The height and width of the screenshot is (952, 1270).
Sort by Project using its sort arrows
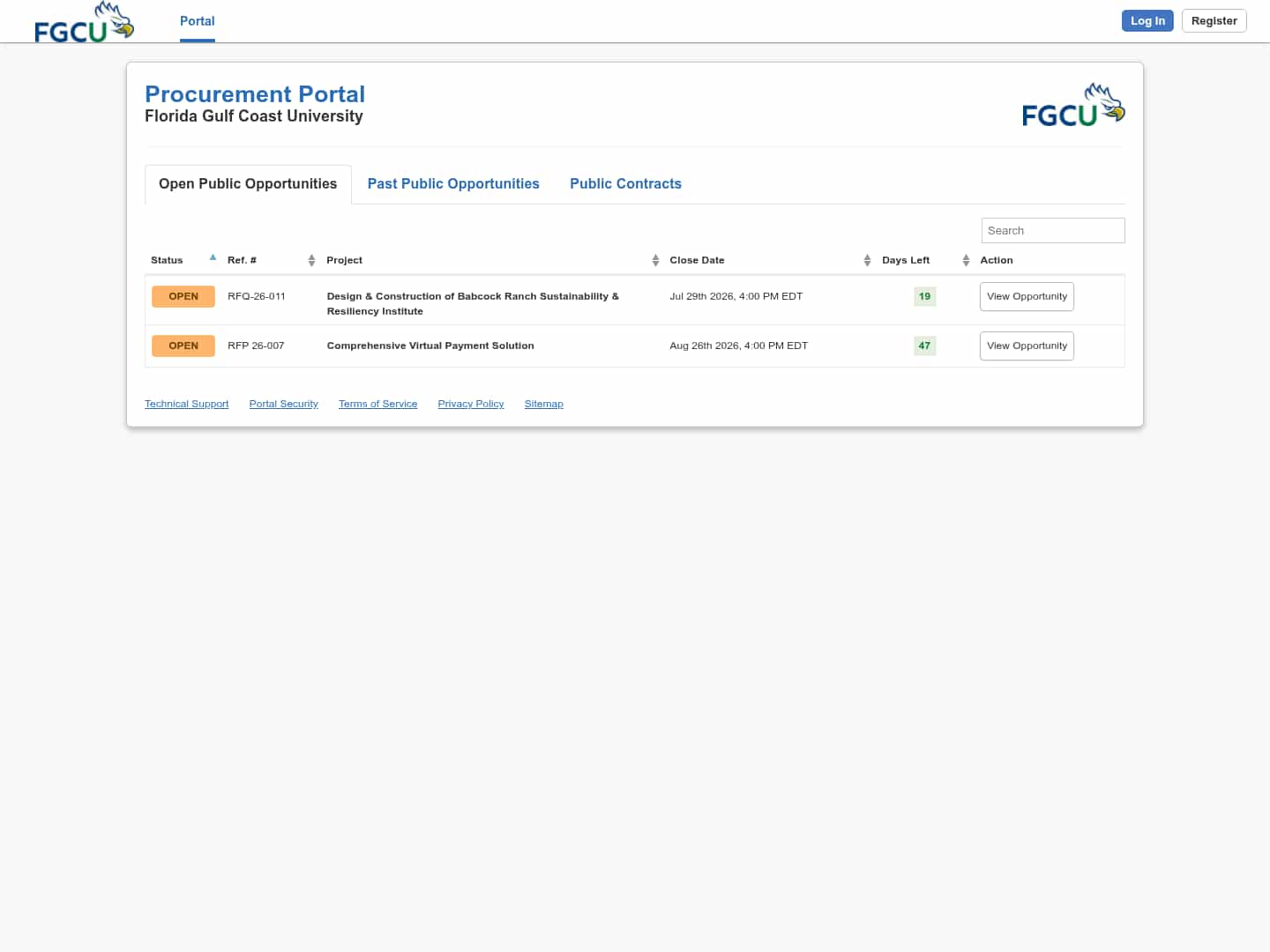tap(655, 260)
